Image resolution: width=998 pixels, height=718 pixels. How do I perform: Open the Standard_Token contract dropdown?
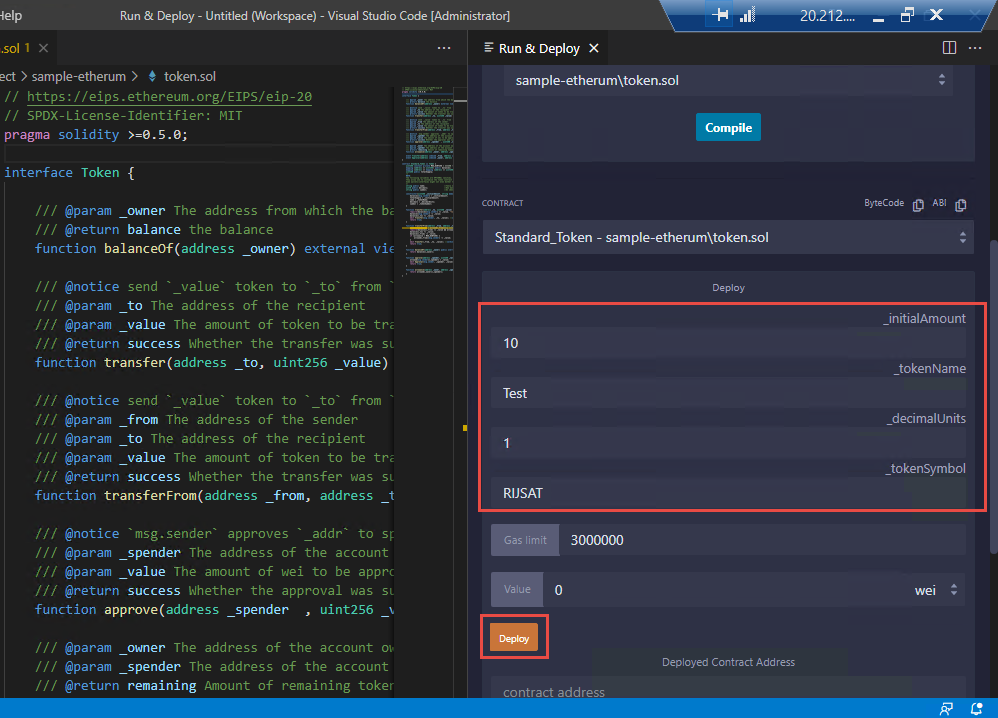(x=728, y=238)
